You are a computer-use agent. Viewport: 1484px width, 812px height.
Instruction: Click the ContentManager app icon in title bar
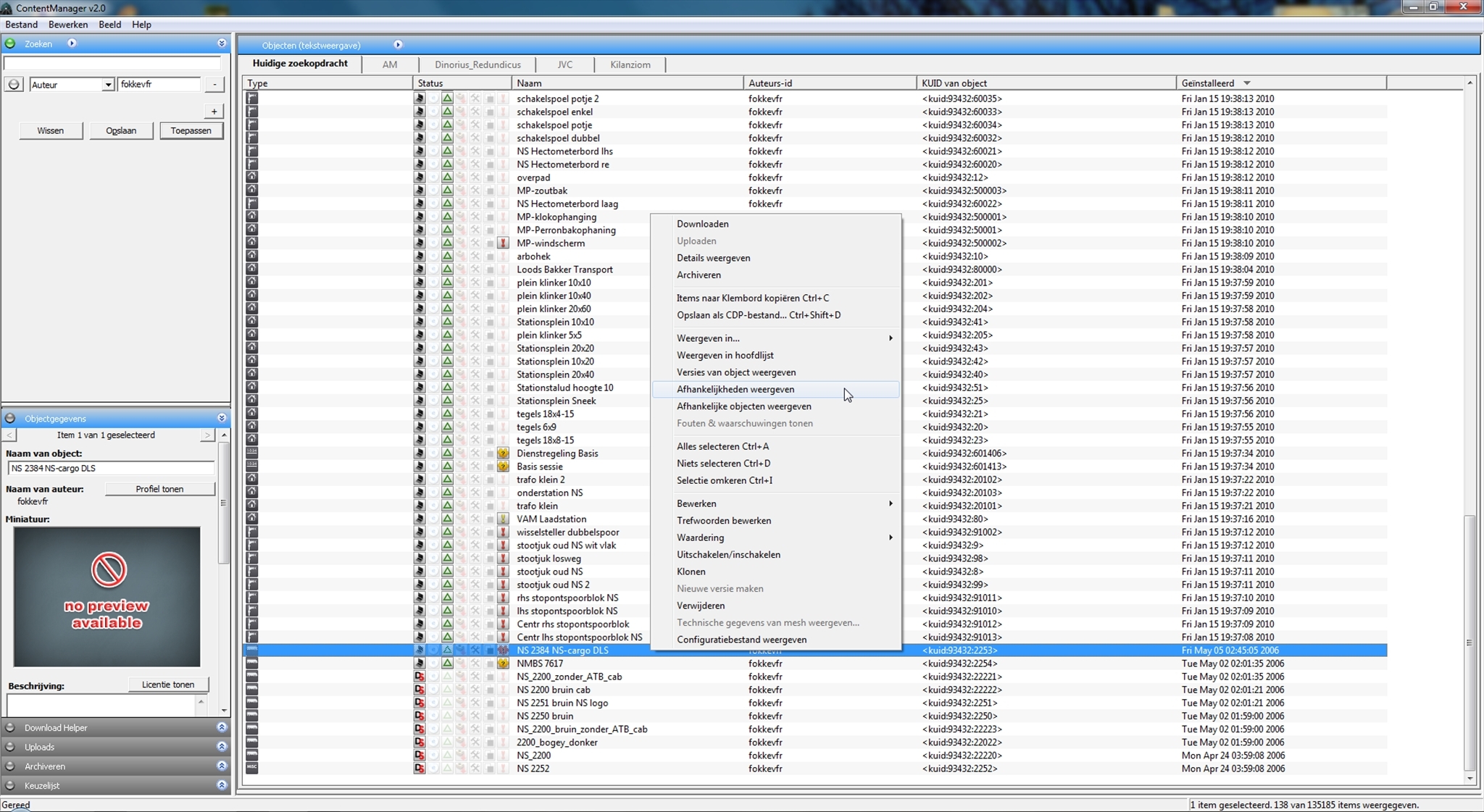(7, 8)
